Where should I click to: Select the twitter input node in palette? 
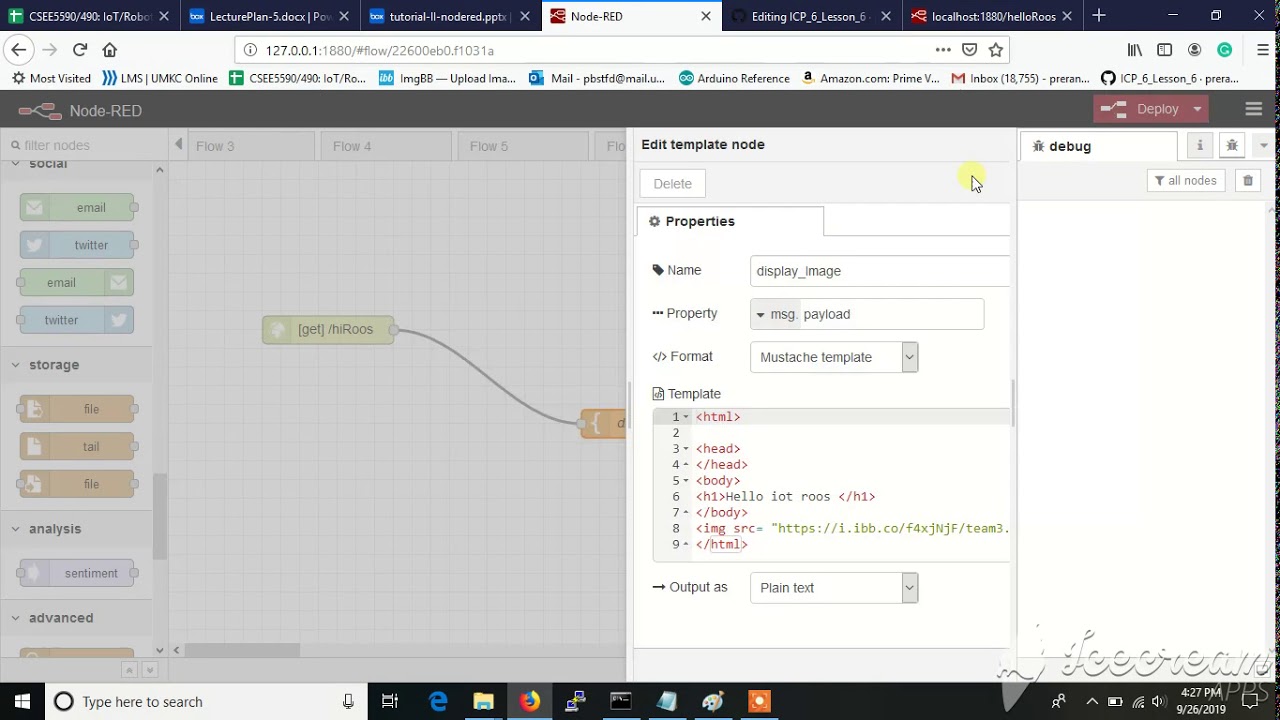[77, 245]
